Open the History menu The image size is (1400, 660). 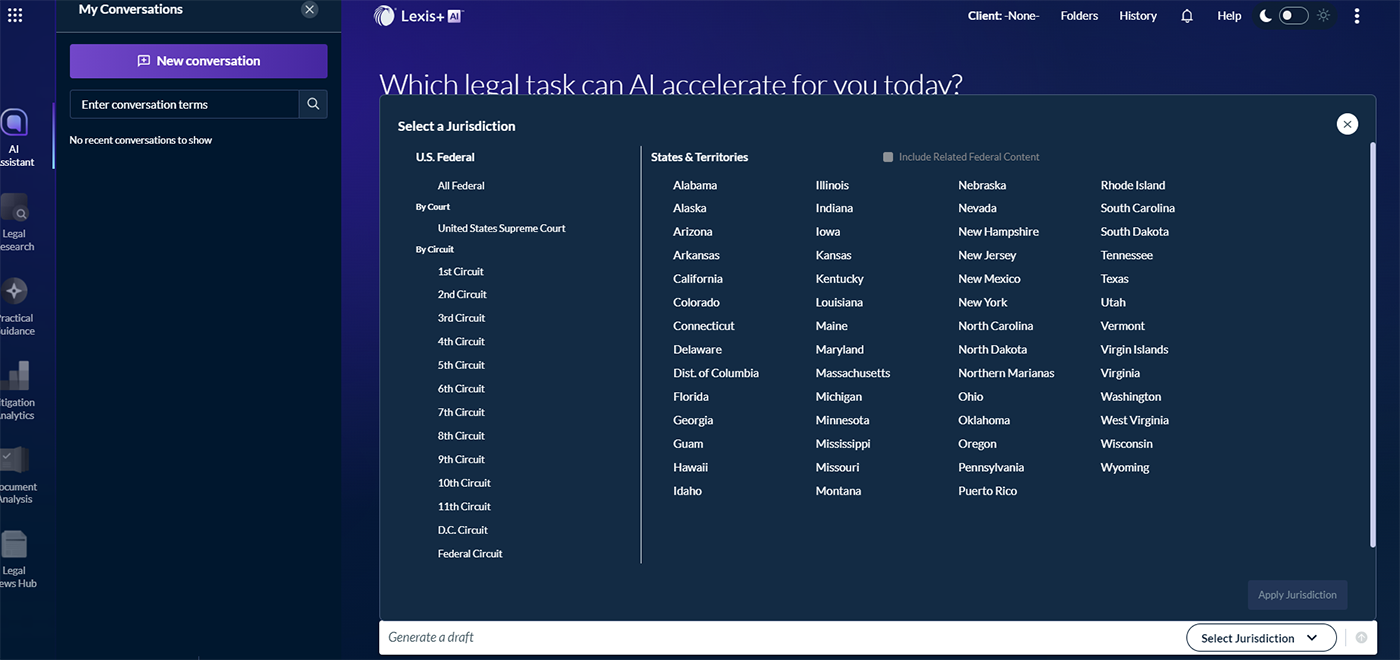coord(1138,16)
